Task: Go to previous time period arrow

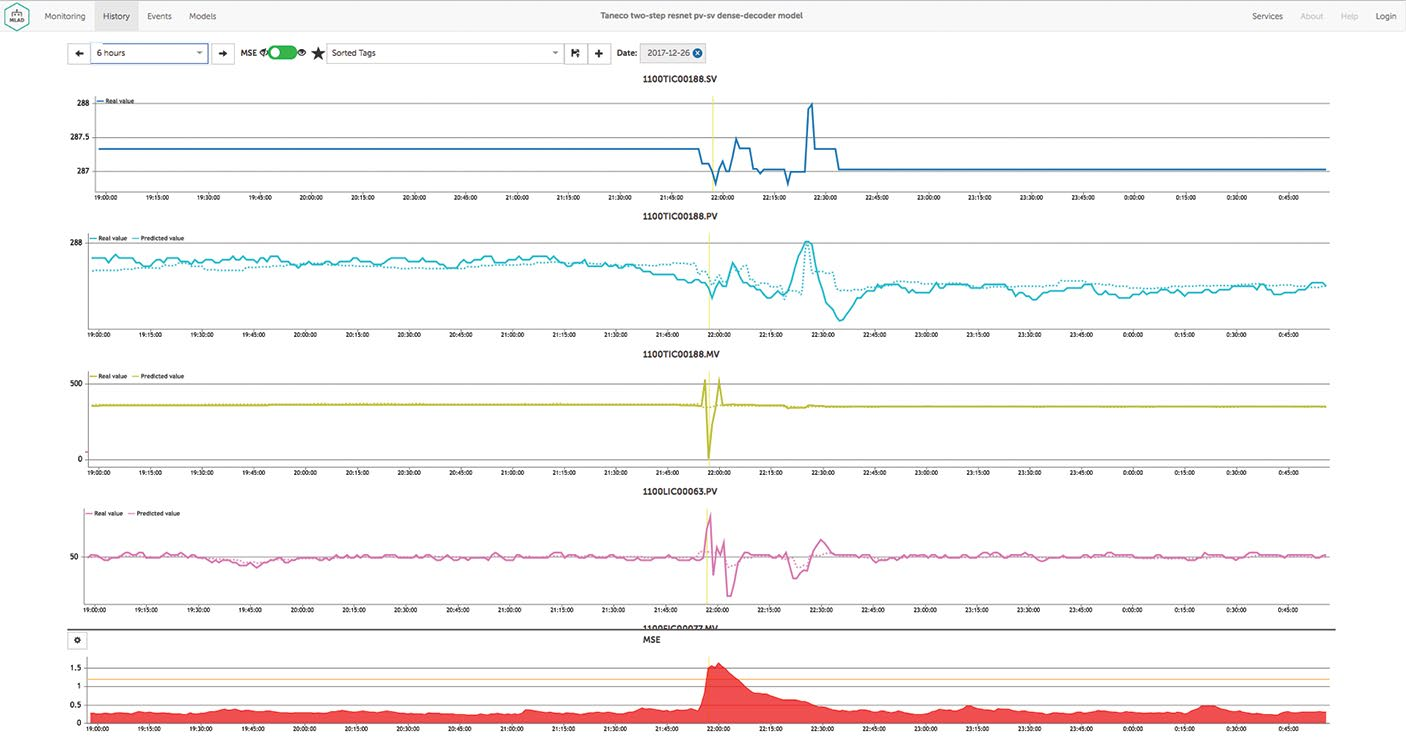Action: pos(79,53)
